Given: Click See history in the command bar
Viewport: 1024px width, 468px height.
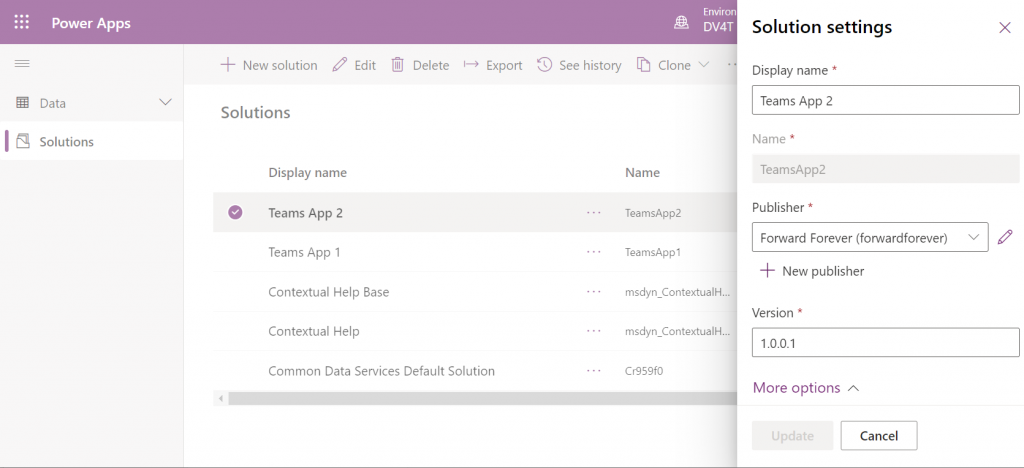Looking at the screenshot, I should pyautogui.click(x=579, y=65).
